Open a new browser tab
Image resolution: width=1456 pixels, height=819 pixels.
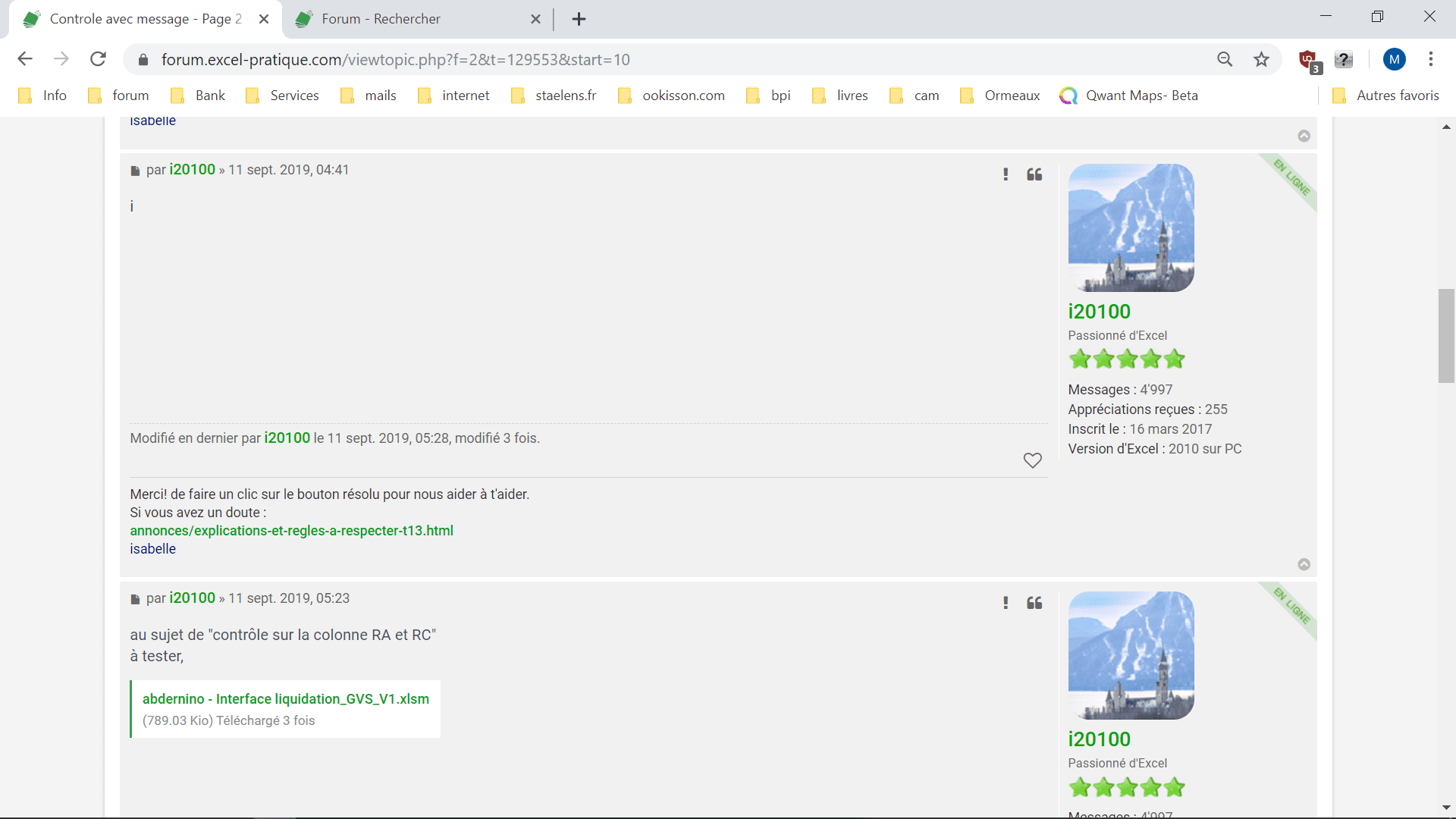point(579,19)
